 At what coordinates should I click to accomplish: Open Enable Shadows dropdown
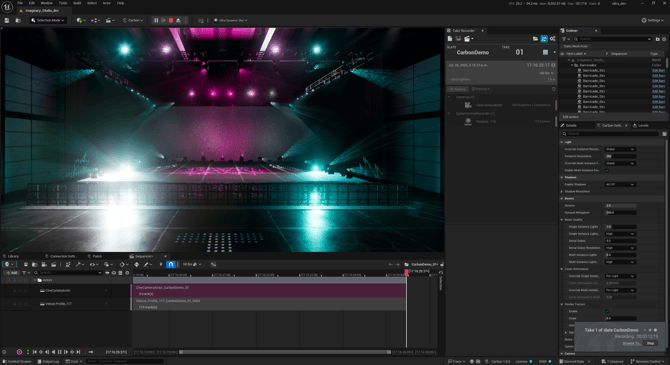point(620,184)
